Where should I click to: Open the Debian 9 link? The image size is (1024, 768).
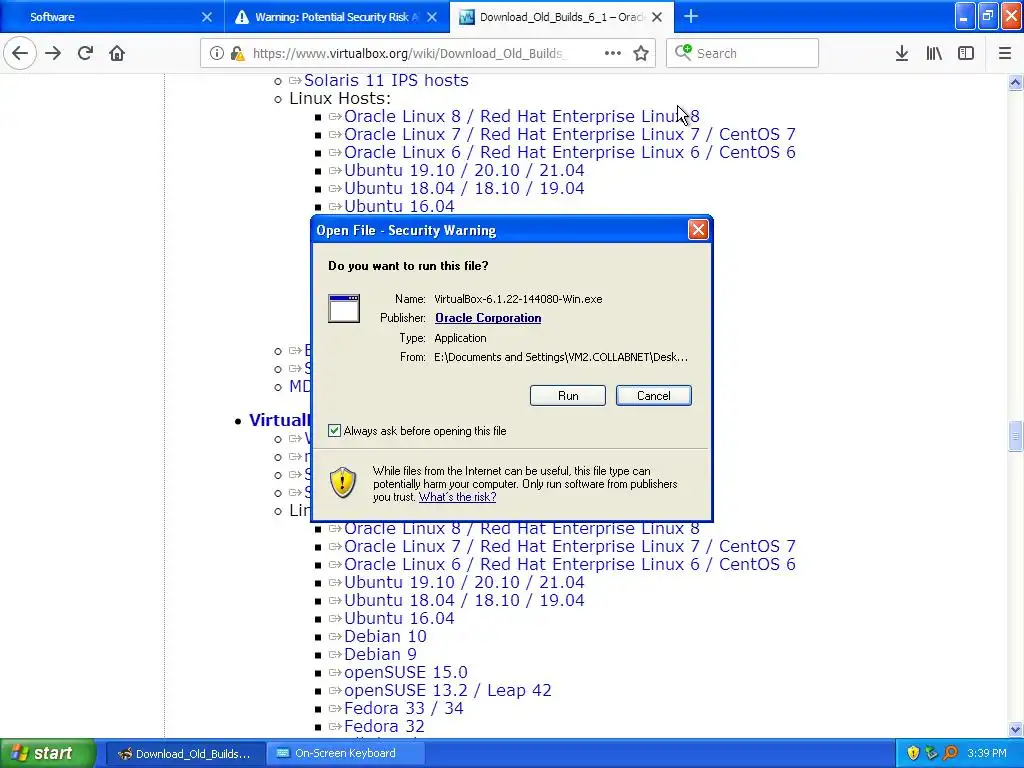point(380,654)
